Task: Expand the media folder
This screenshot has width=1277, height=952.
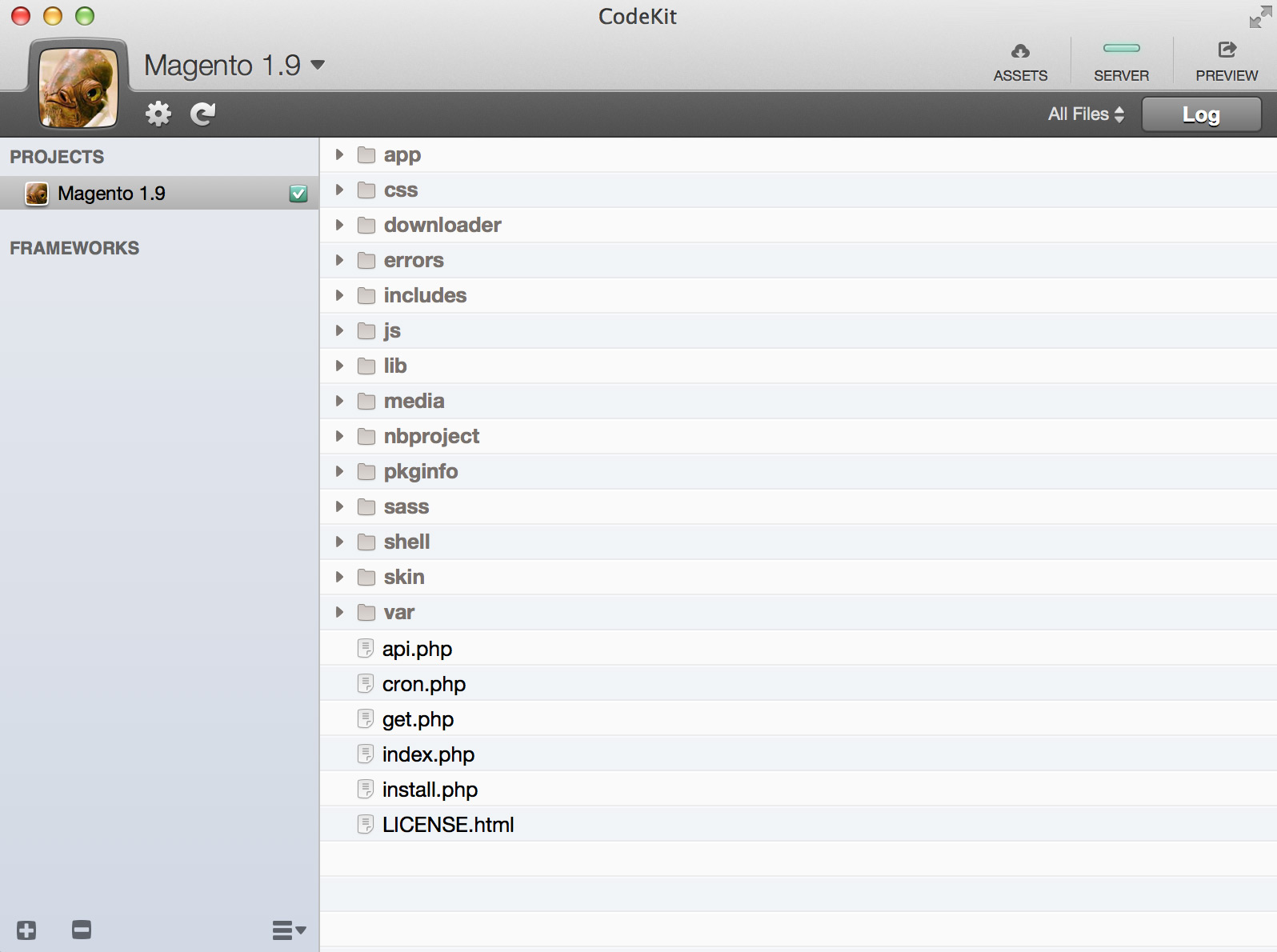Action: 339,401
